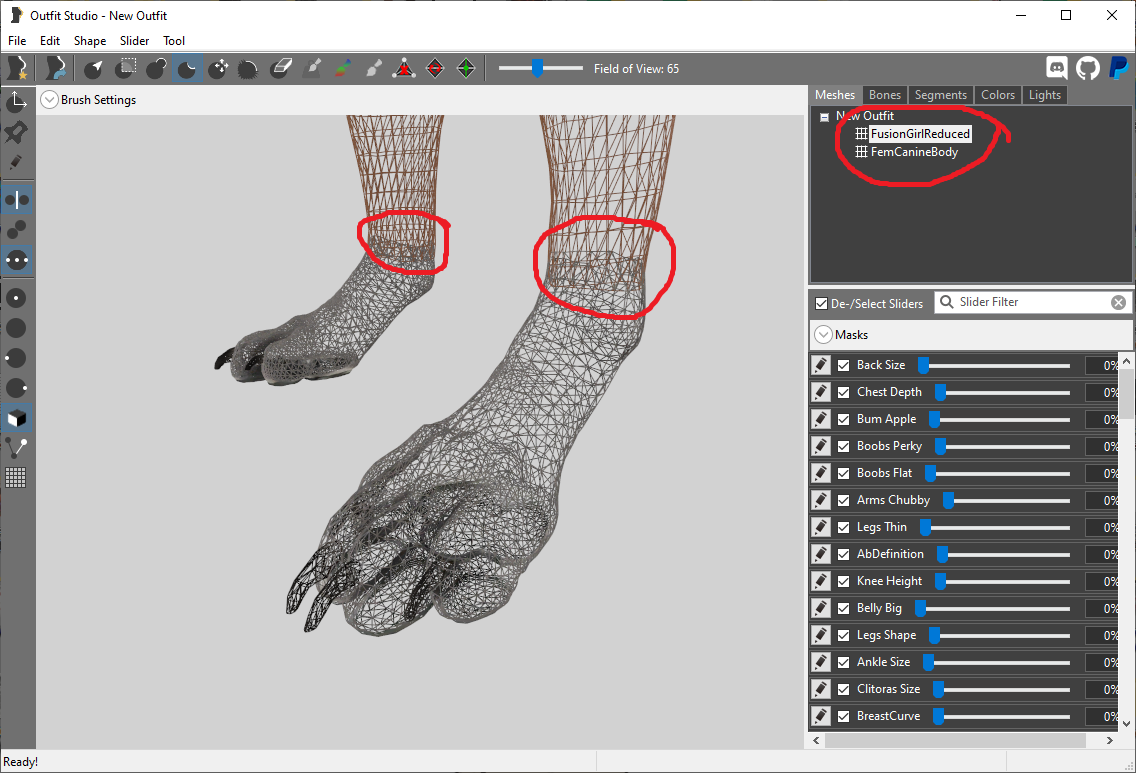The height and width of the screenshot is (773, 1136).
Task: Edit the Arms Chubby slider with pencil button
Action: 821,500
